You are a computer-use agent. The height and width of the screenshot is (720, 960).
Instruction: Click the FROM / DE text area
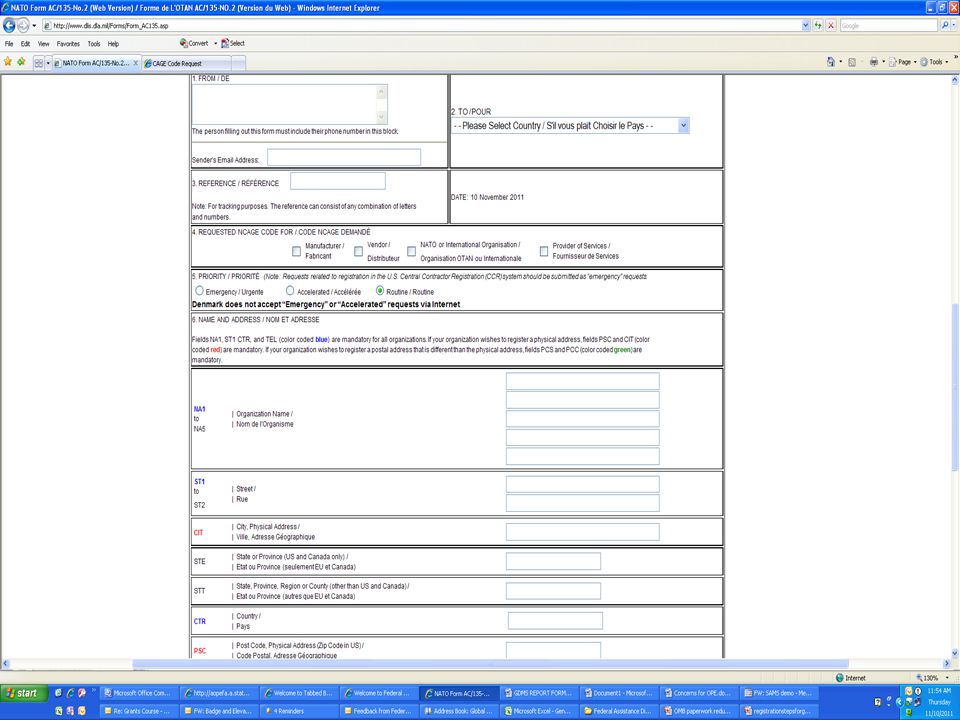coord(289,104)
